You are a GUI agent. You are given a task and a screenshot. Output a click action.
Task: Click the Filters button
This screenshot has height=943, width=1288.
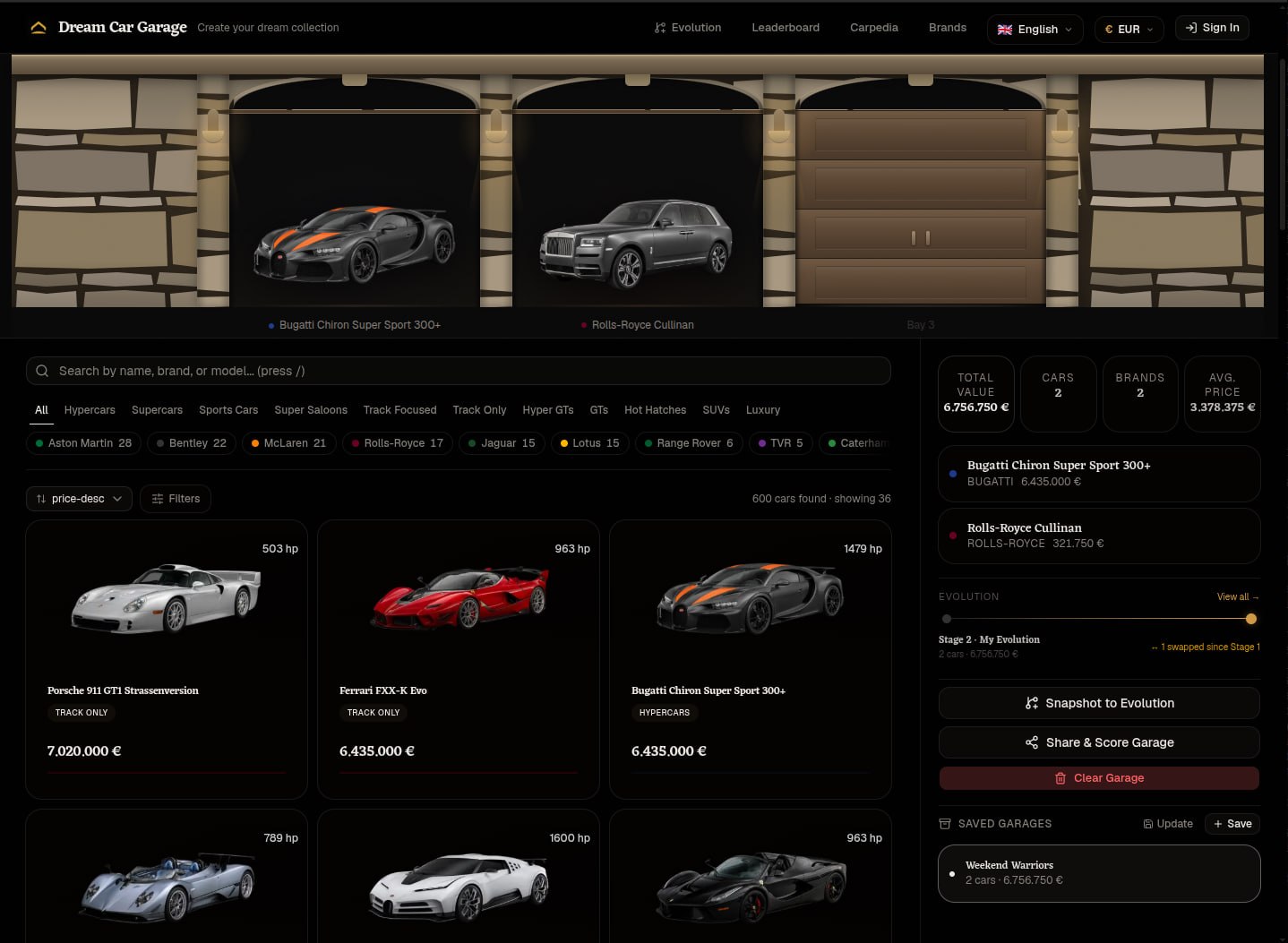point(176,499)
